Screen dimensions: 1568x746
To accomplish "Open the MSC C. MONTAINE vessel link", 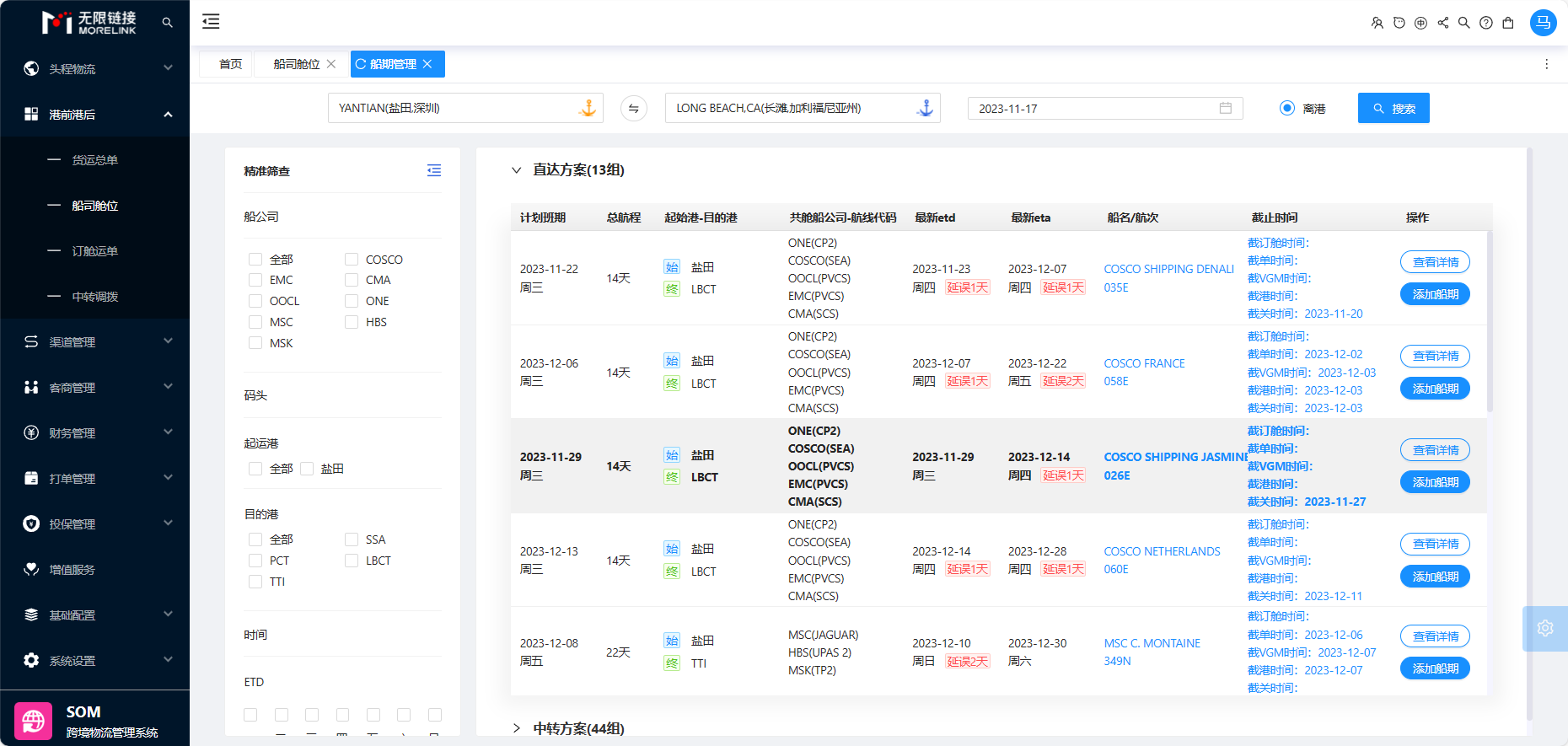I will tap(1152, 643).
